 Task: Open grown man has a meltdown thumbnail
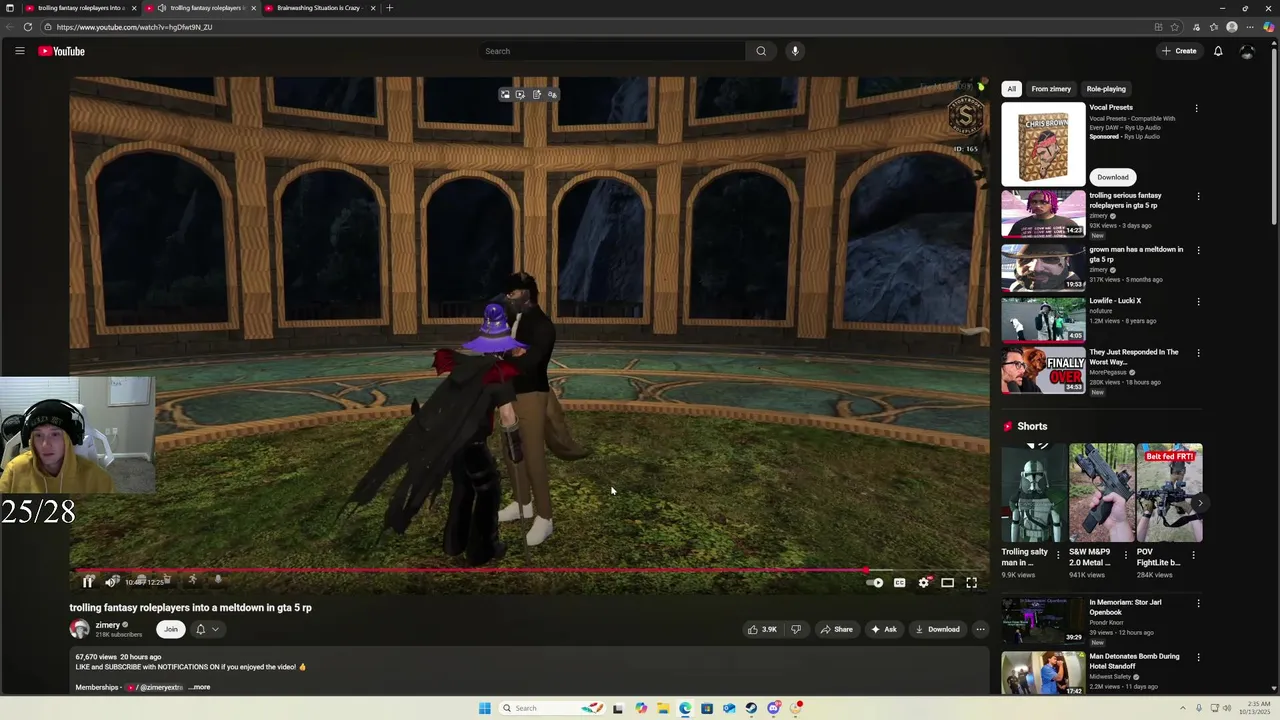coord(1043,266)
